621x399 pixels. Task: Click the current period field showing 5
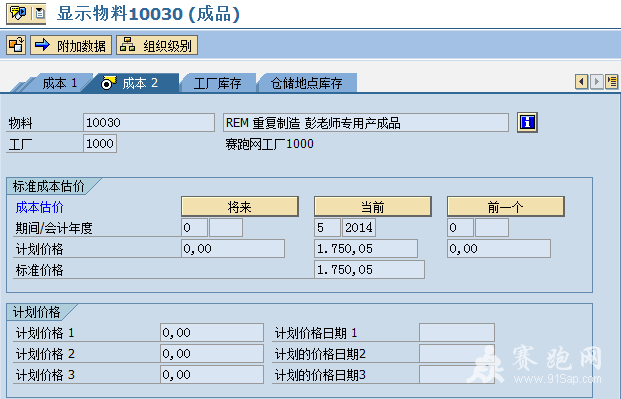[327, 227]
